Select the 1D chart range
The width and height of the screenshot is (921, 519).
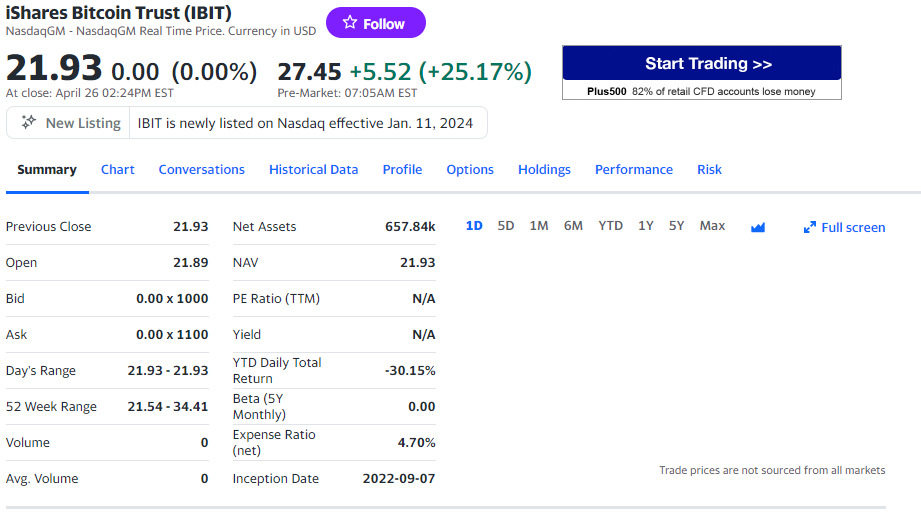point(474,226)
